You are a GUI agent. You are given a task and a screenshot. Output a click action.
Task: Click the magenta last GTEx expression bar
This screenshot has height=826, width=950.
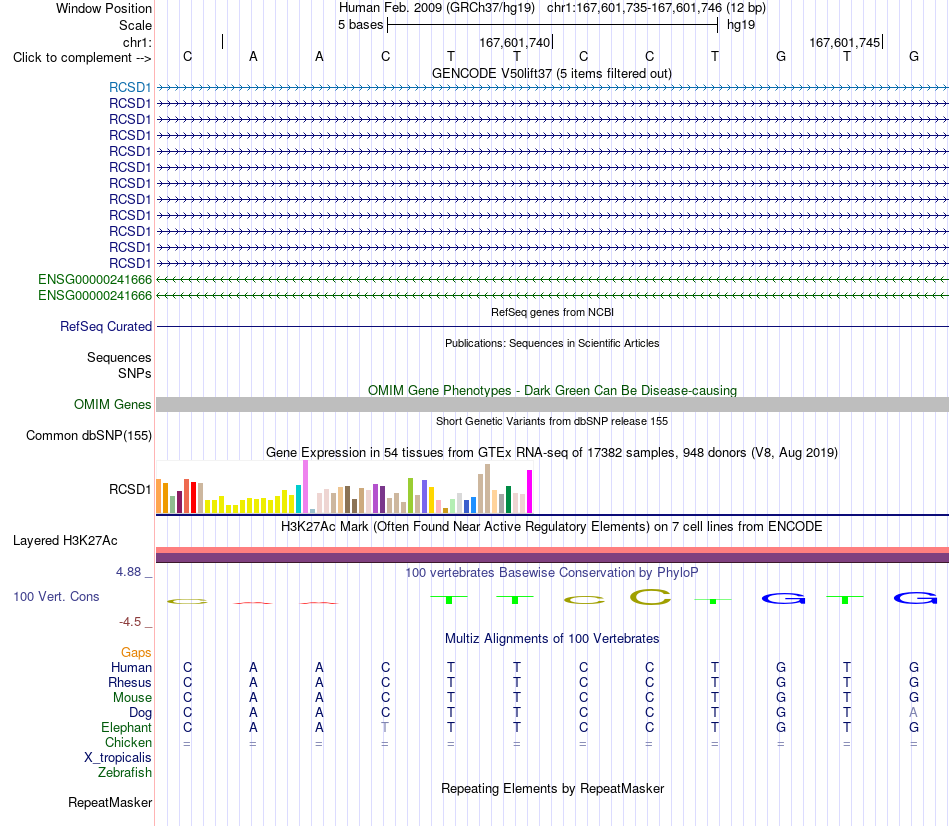(530, 491)
